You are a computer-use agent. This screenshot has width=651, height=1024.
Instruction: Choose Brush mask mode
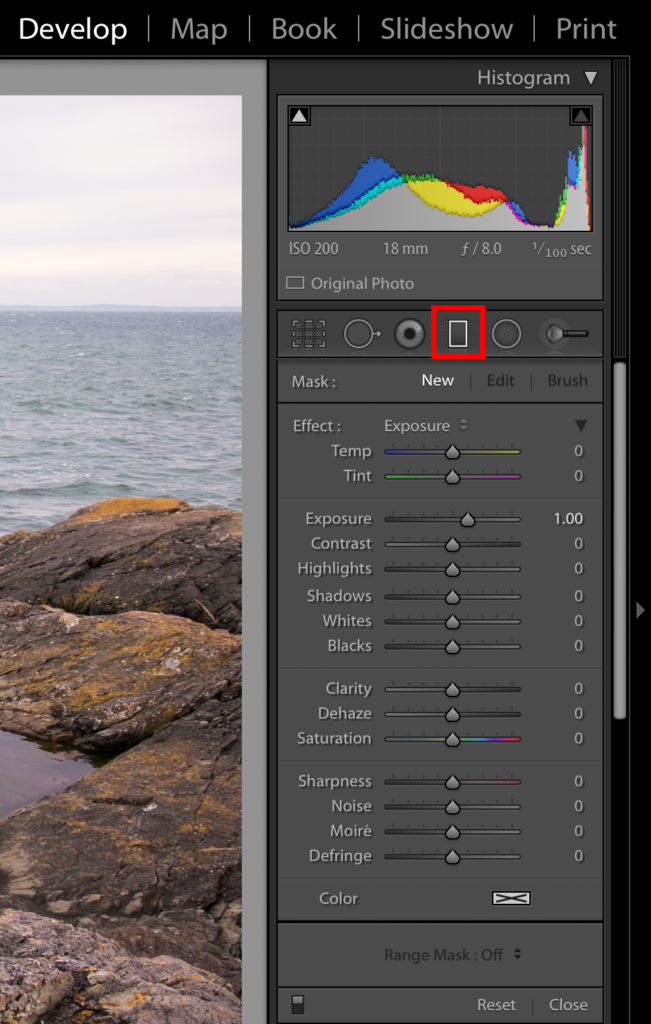[567, 381]
